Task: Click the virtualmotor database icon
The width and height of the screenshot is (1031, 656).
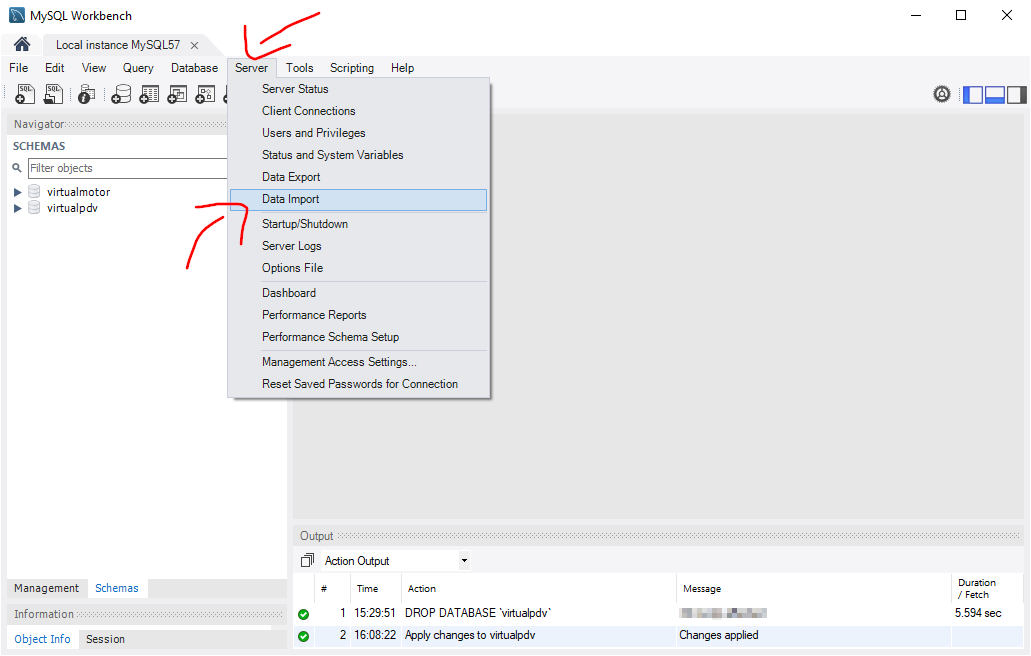Action: 34,191
